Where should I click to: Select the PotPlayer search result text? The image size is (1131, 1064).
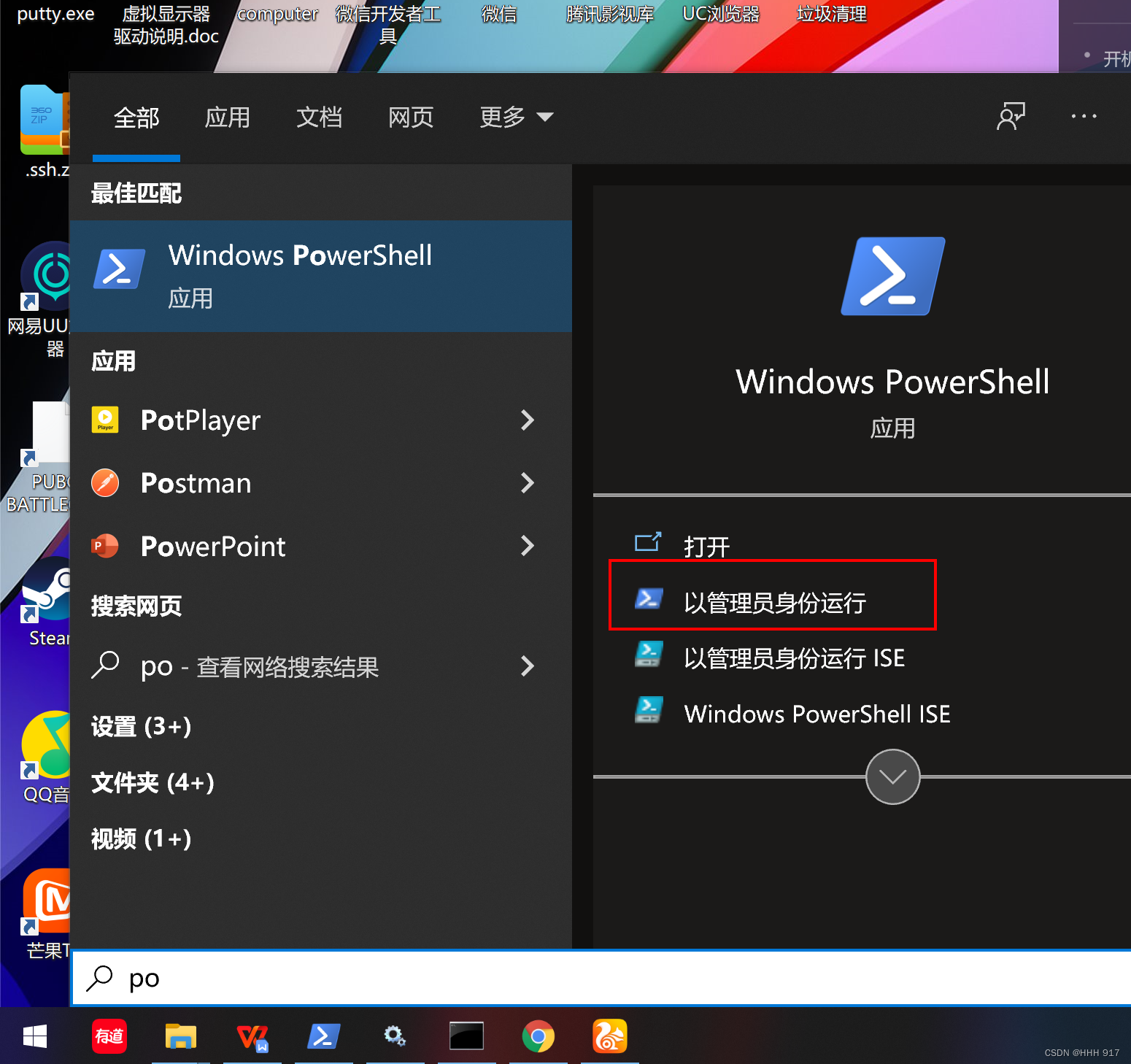[201, 420]
